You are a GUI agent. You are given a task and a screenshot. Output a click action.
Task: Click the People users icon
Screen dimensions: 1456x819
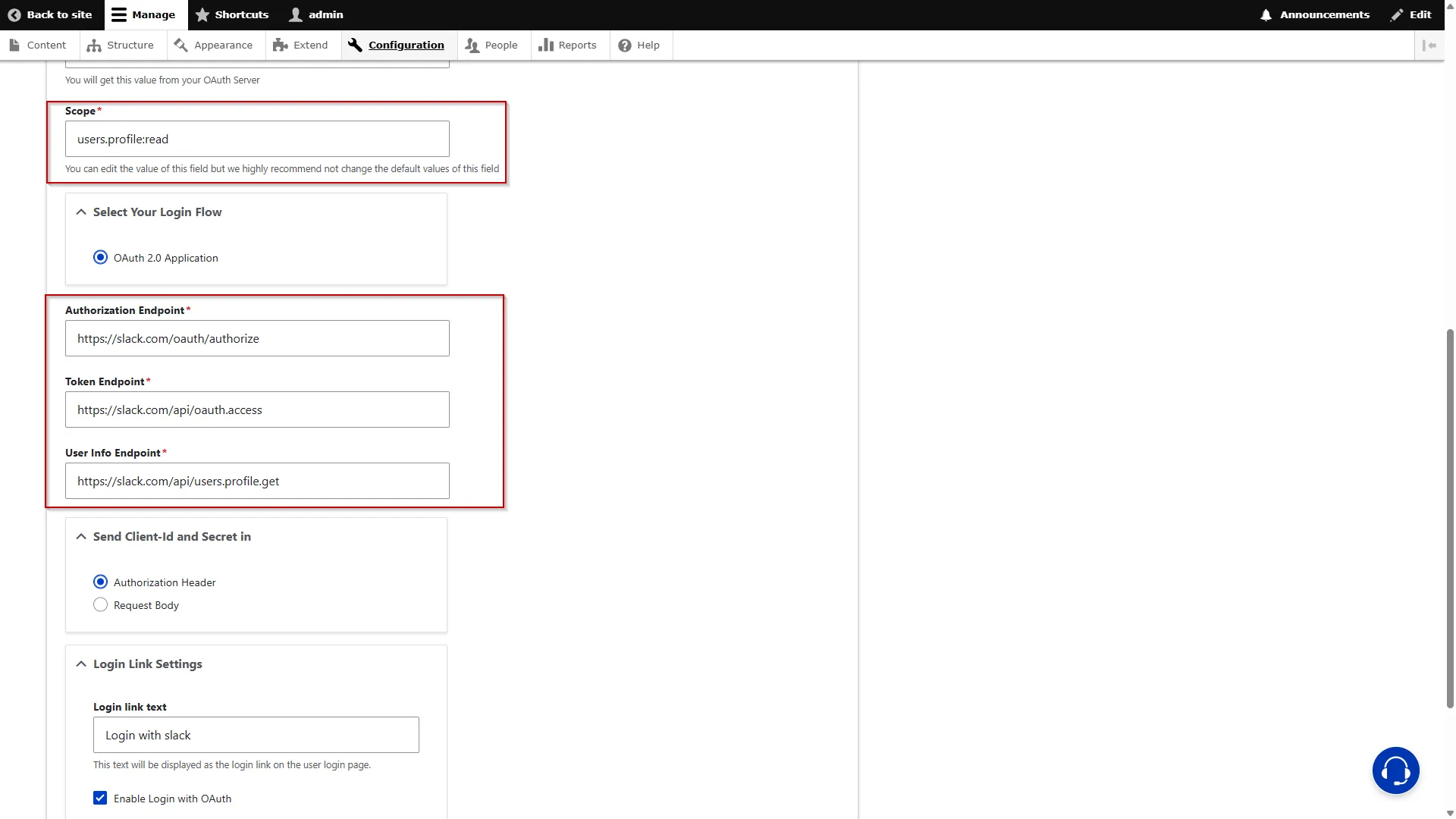[472, 45]
